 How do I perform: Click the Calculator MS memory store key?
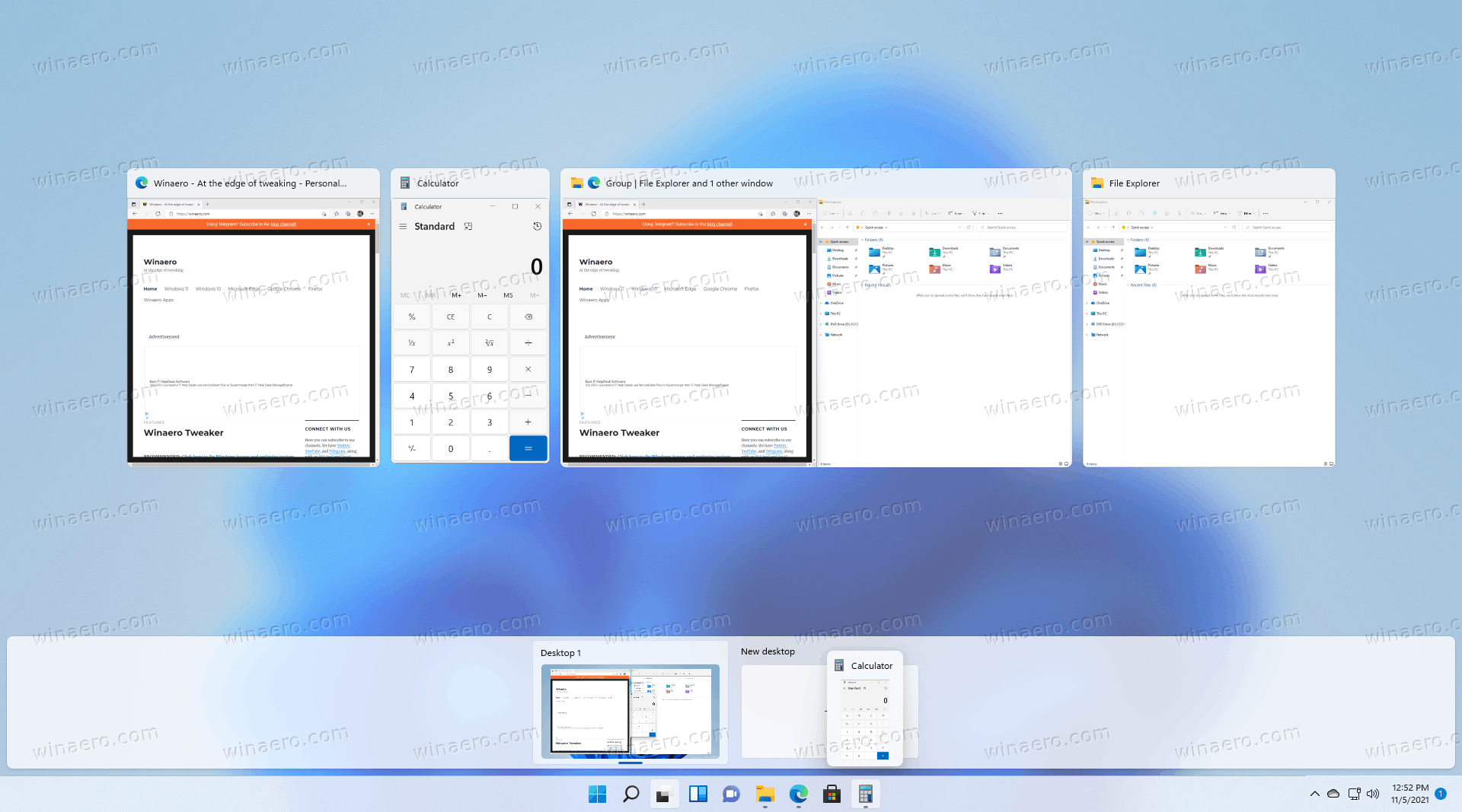tap(508, 295)
